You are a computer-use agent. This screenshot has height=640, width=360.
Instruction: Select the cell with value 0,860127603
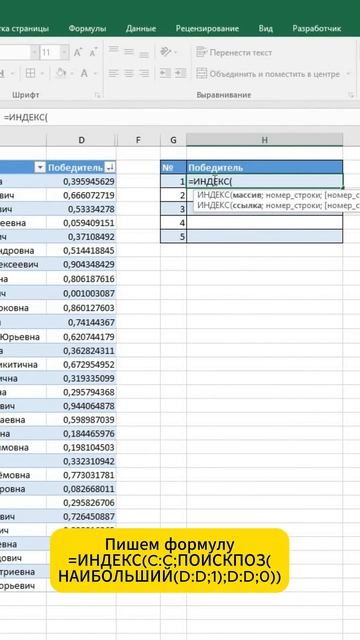81,307
